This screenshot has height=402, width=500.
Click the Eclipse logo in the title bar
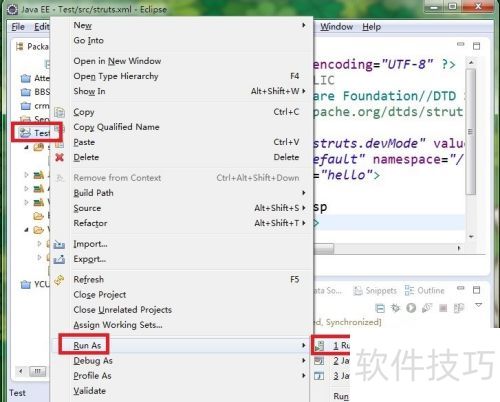[x=12, y=9]
